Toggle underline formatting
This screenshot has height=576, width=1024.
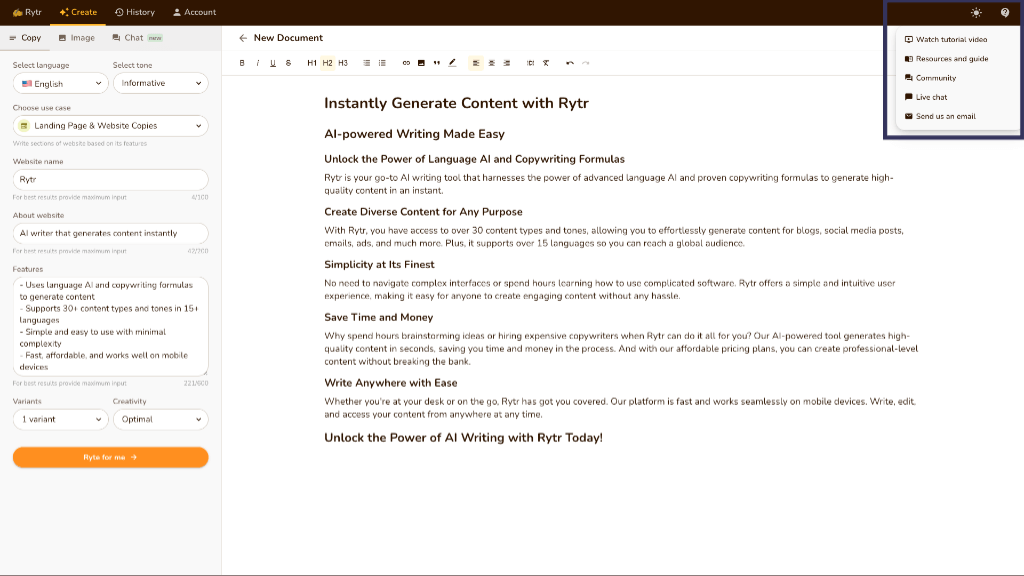(x=273, y=63)
